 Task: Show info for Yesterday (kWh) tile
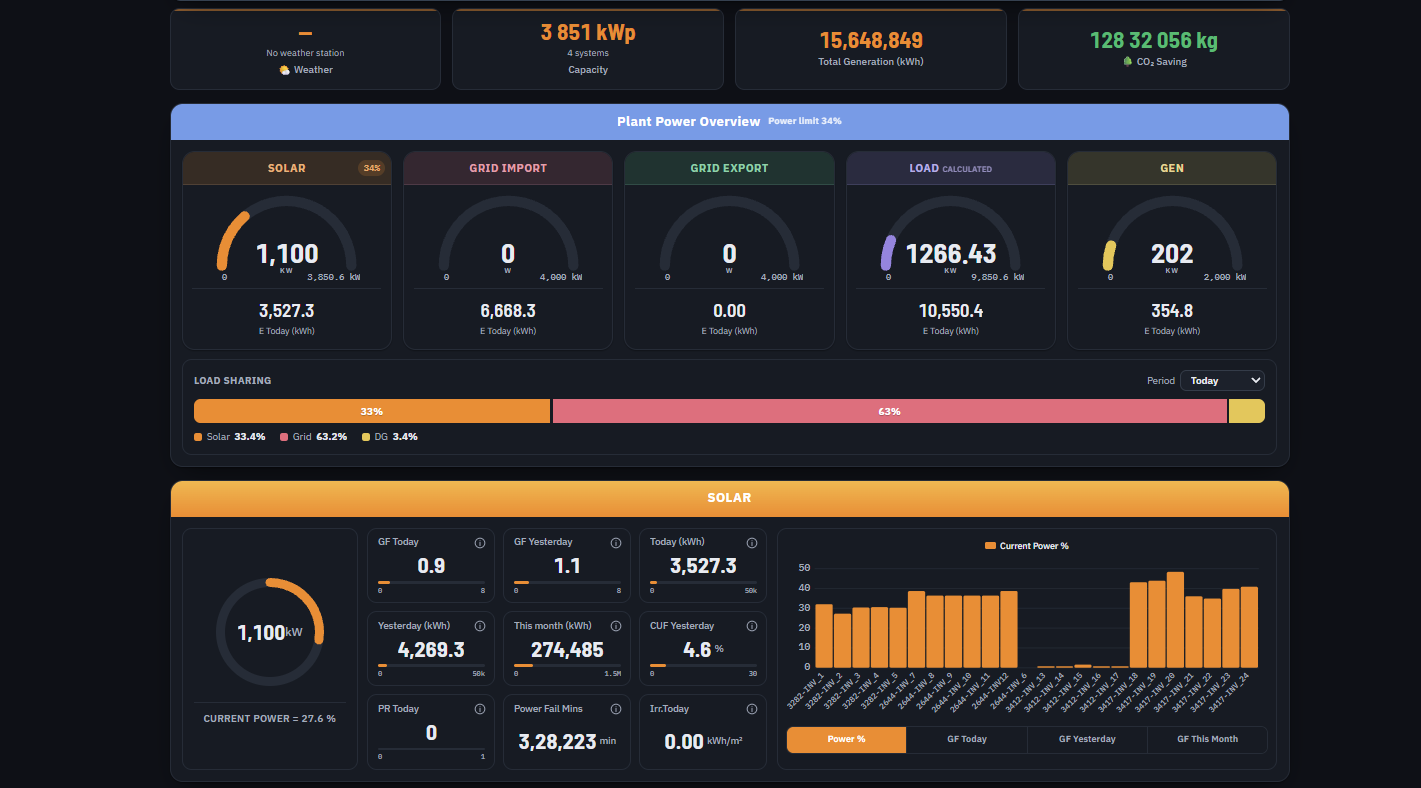point(479,626)
